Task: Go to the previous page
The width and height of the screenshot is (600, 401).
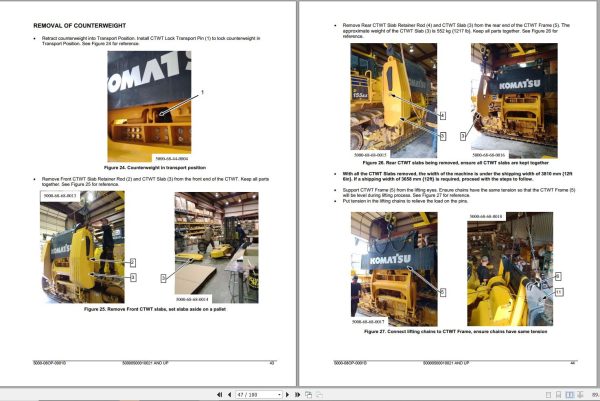Action: [x=229, y=394]
